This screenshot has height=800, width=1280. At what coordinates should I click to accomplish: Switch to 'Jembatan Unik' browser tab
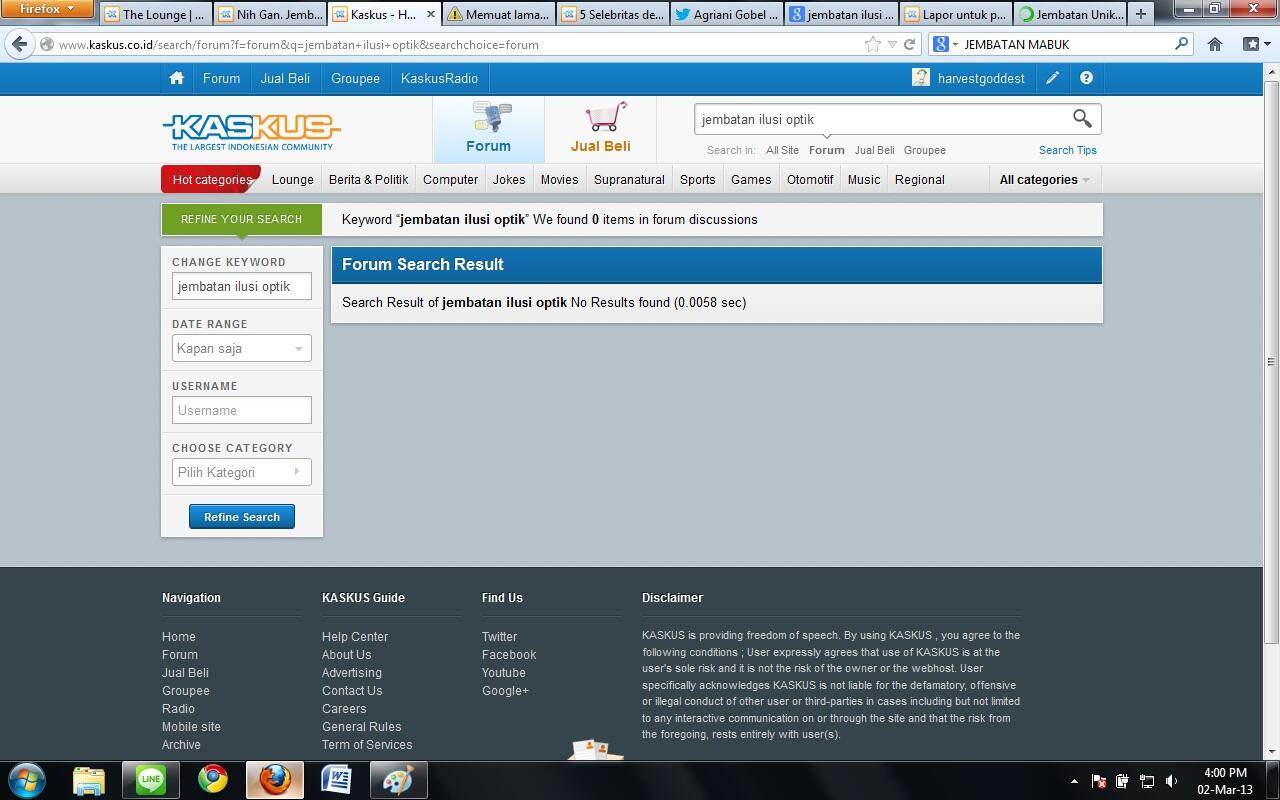pos(1071,14)
